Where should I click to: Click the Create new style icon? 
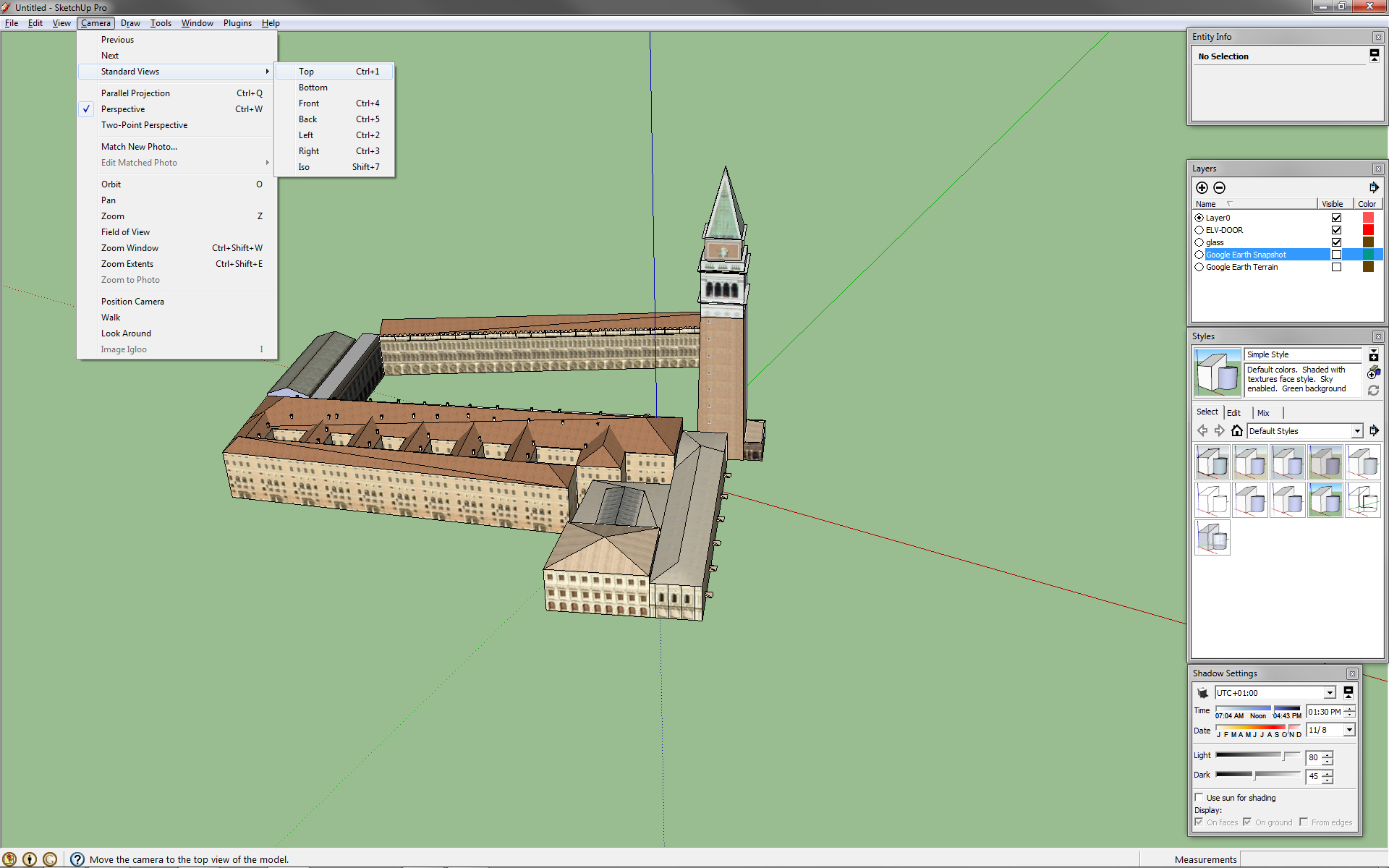pos(1373,373)
